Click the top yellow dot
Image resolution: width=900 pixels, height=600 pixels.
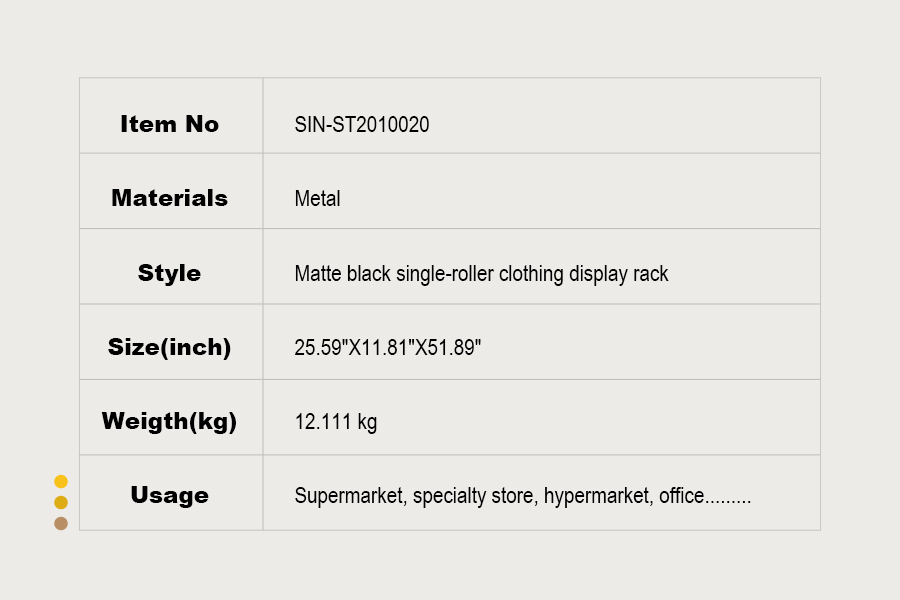(x=61, y=481)
